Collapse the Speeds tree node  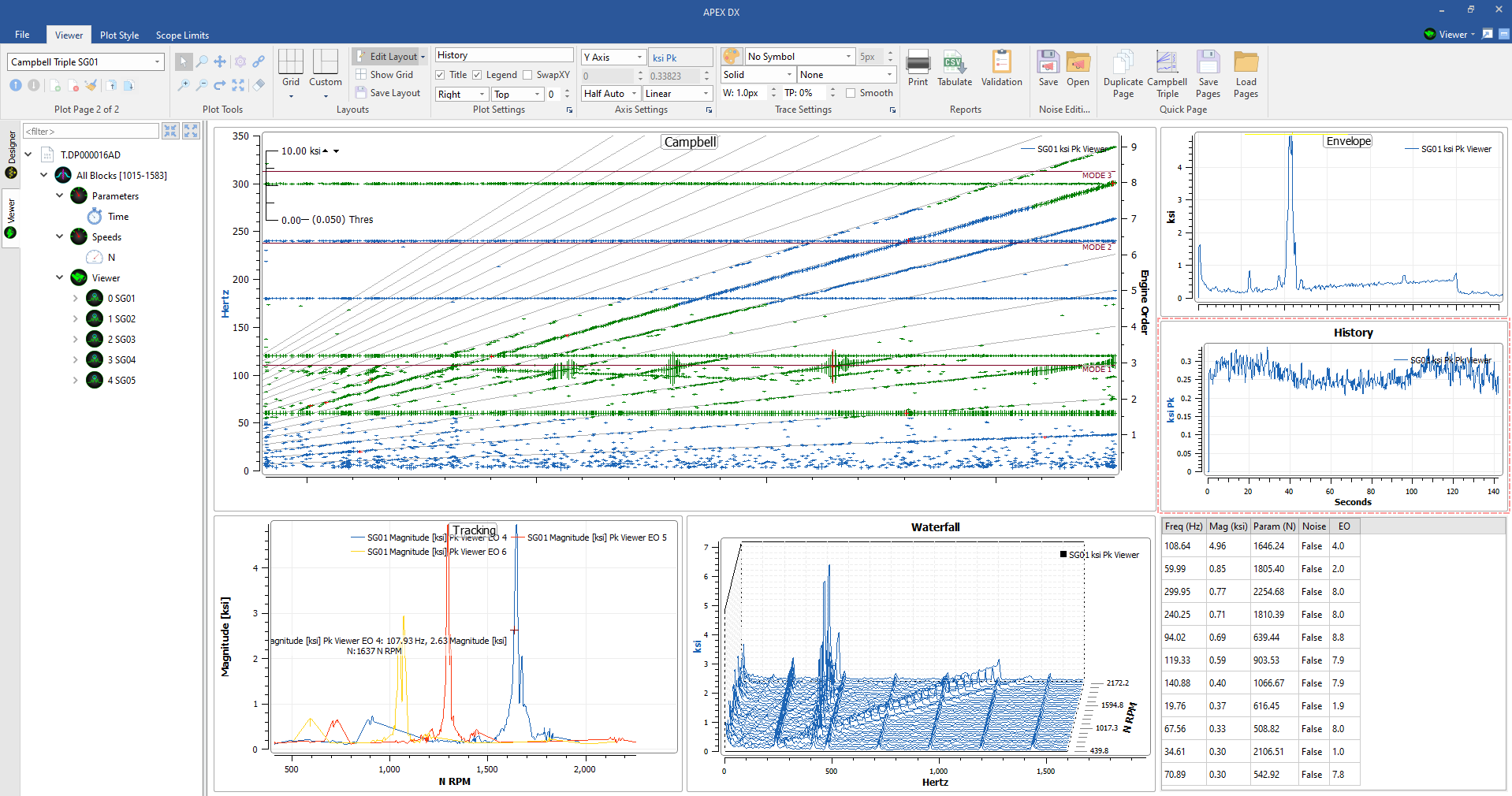pos(59,236)
